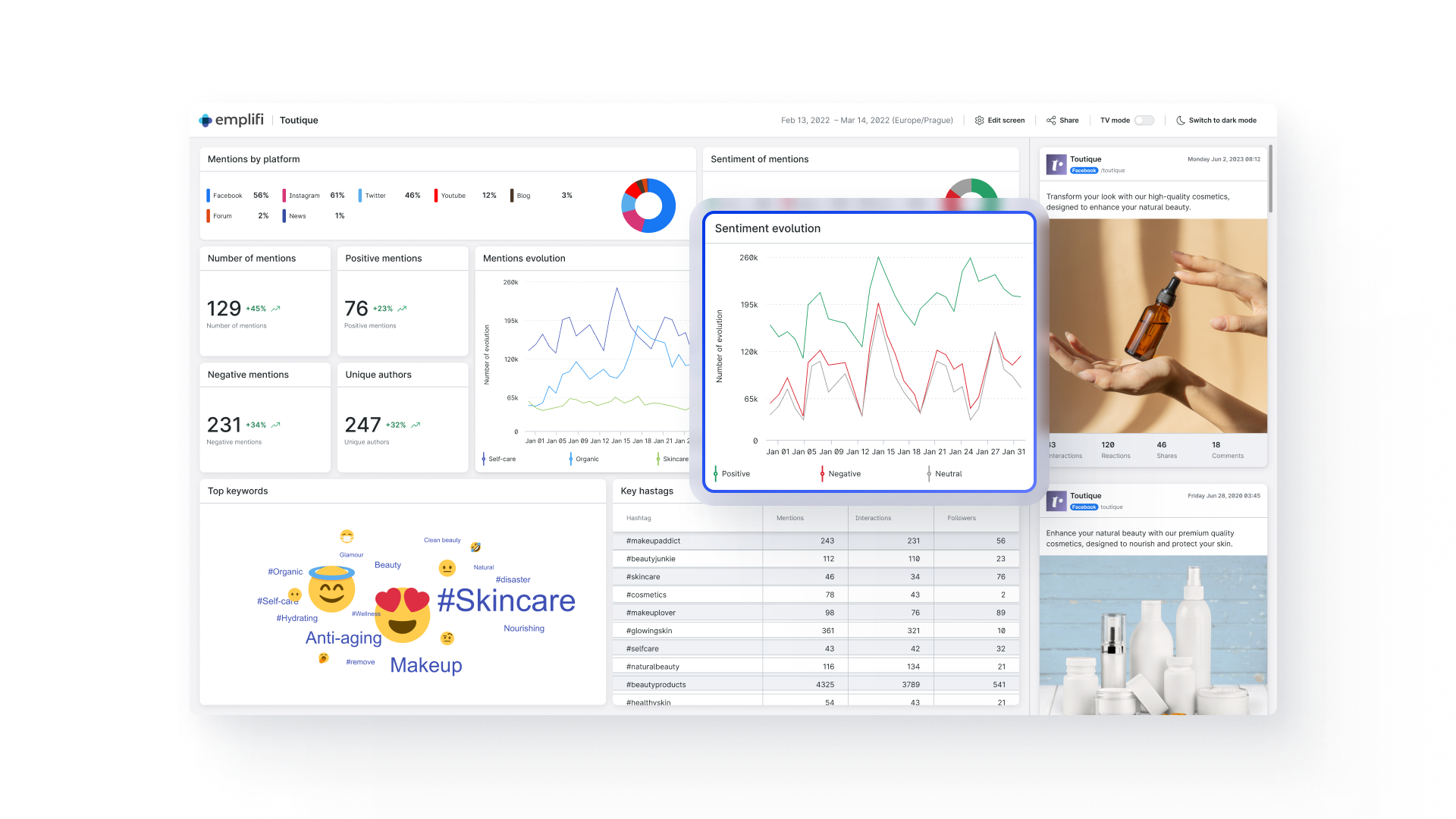Click the trend arrow beside 231 negative mentions
The width and height of the screenshot is (1456, 819).
tap(276, 425)
